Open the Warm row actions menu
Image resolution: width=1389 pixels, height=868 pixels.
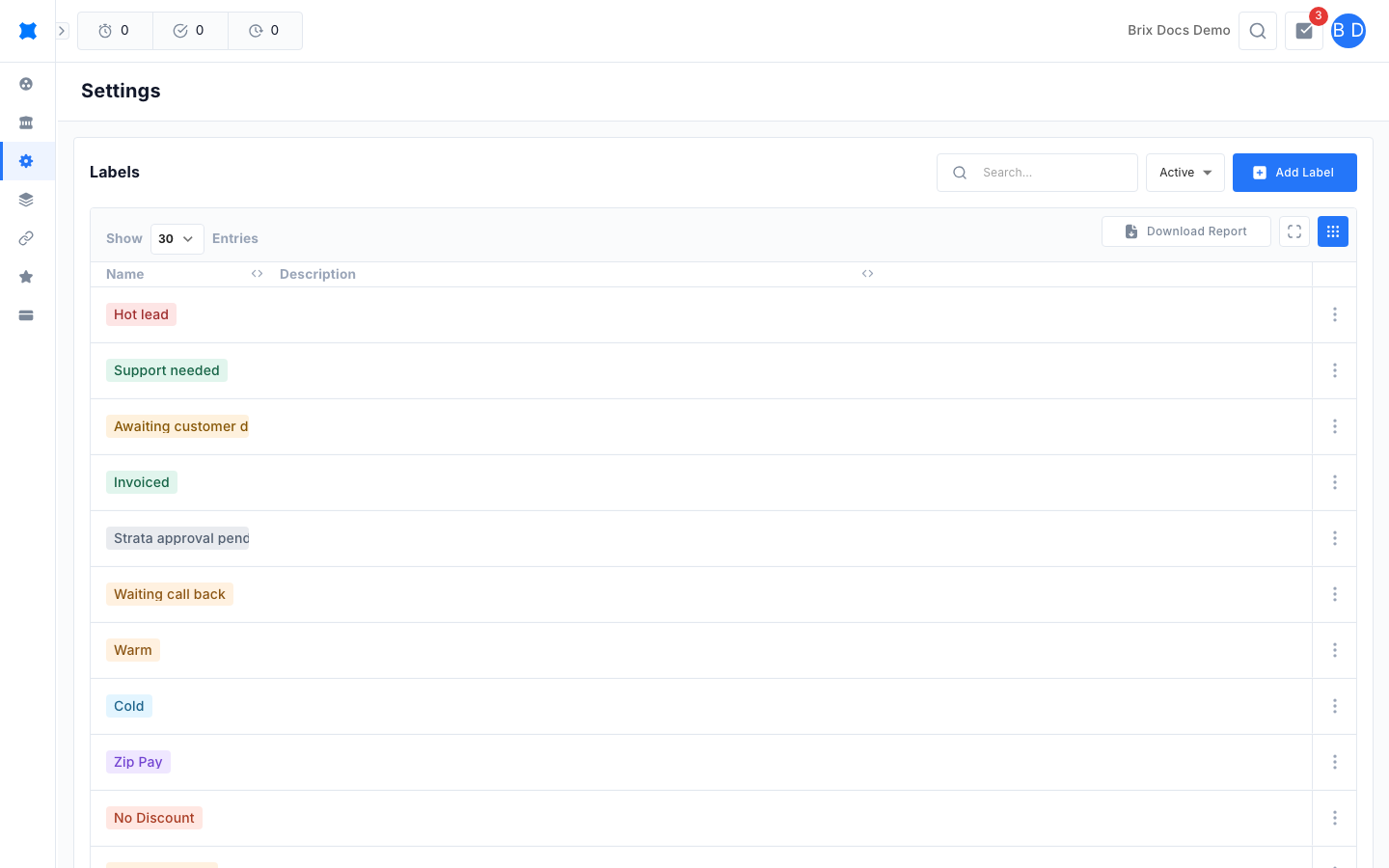(x=1335, y=650)
